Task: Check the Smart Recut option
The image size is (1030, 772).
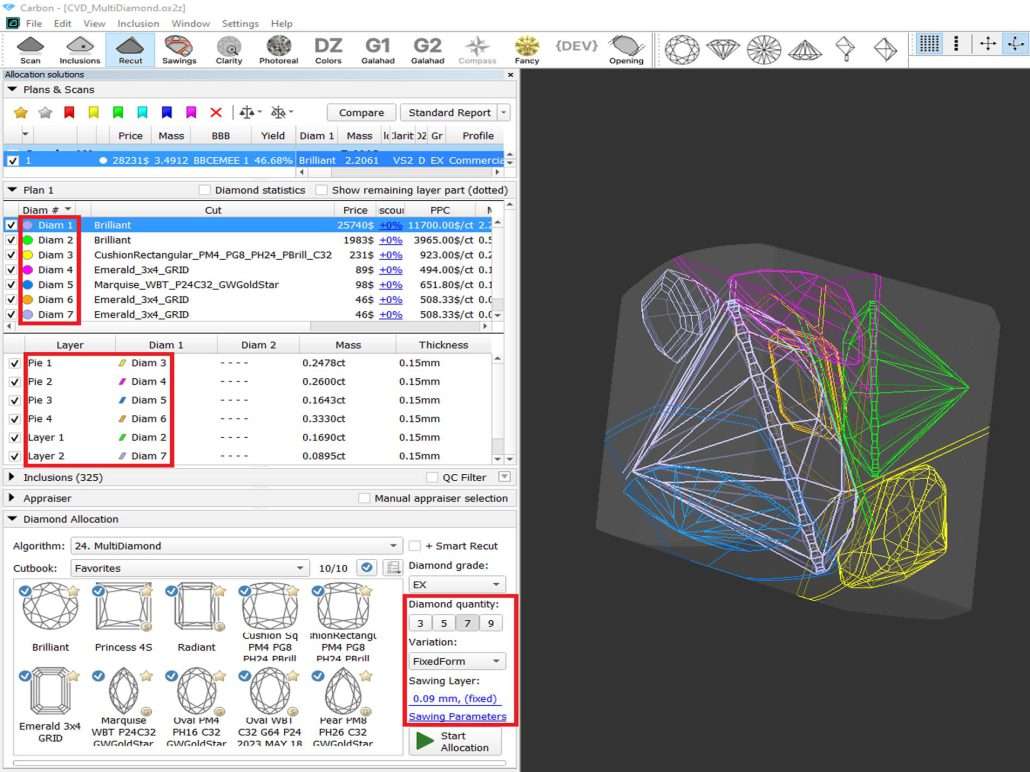Action: [415, 546]
